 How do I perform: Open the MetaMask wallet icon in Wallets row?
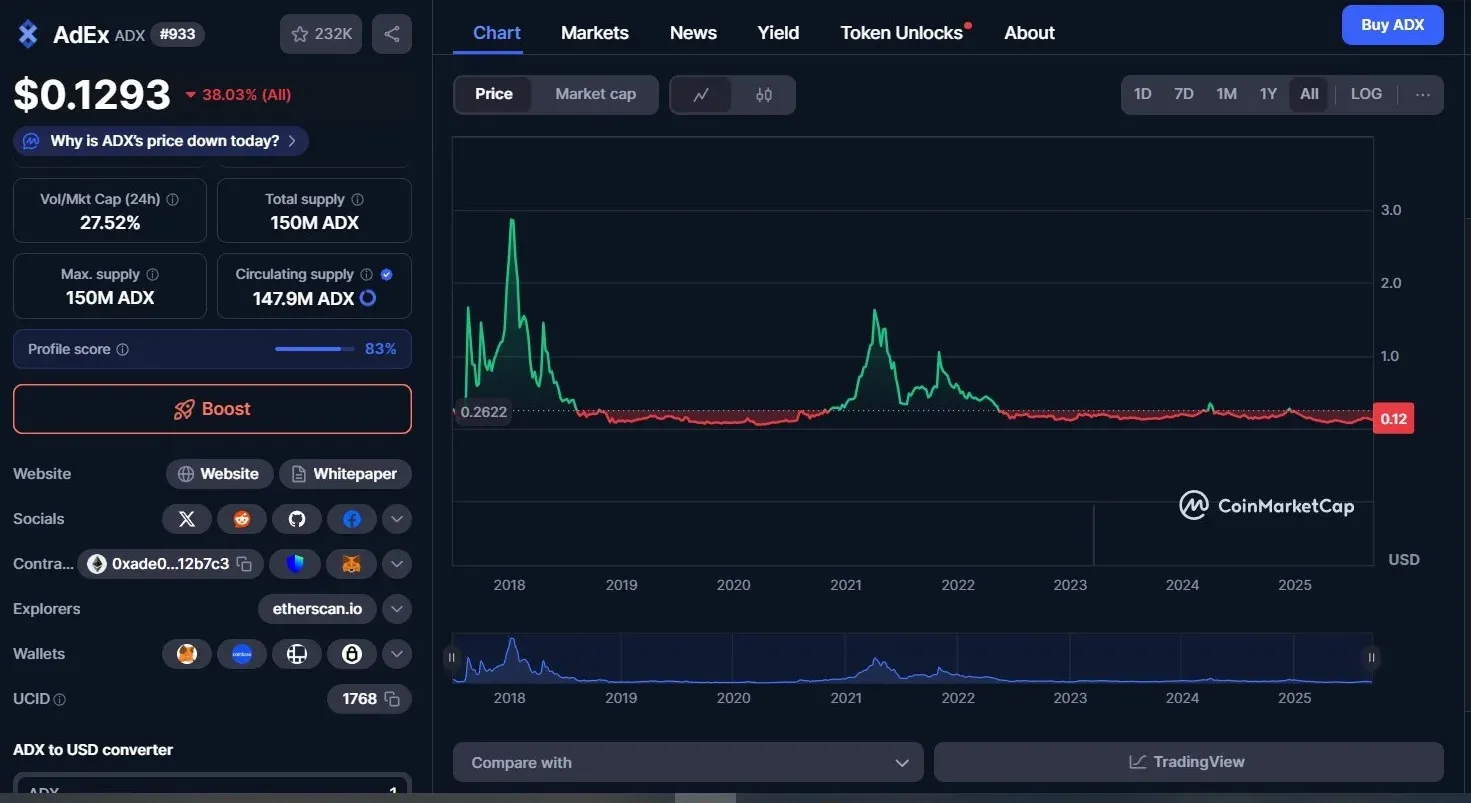(187, 654)
